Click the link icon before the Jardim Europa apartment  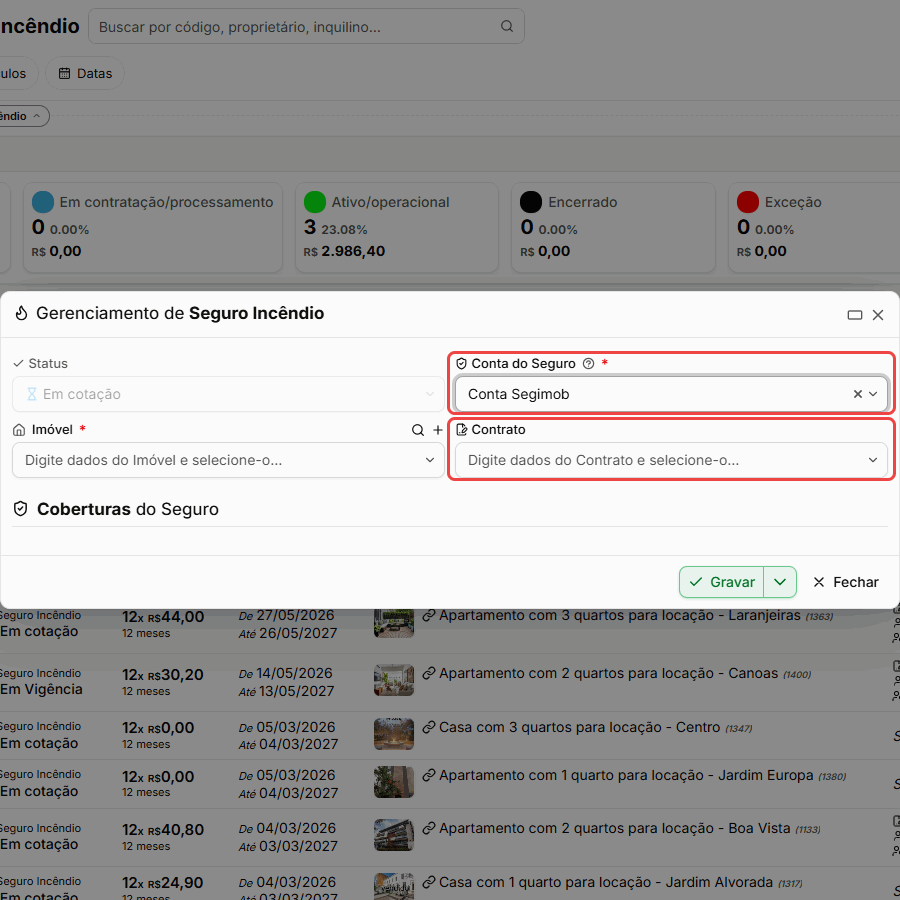coord(429,775)
